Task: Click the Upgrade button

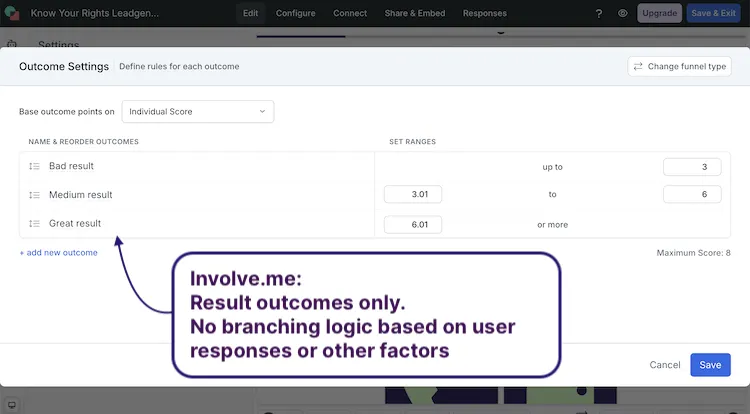Action: click(659, 13)
